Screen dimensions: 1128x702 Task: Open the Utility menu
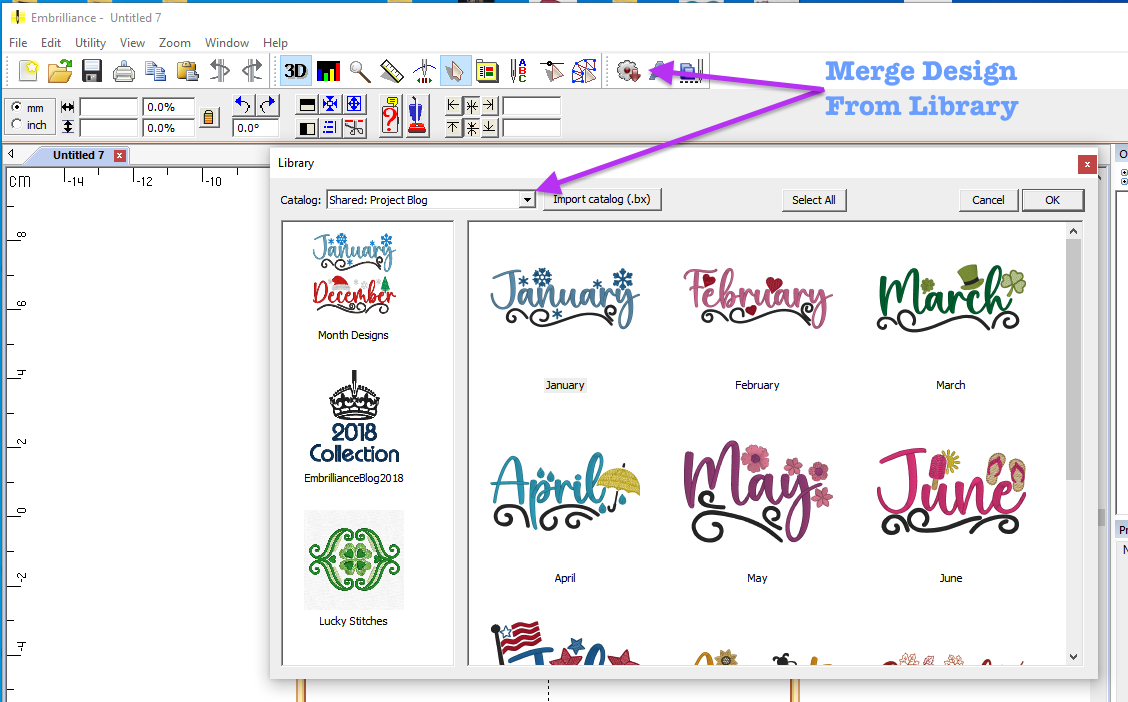(x=90, y=43)
